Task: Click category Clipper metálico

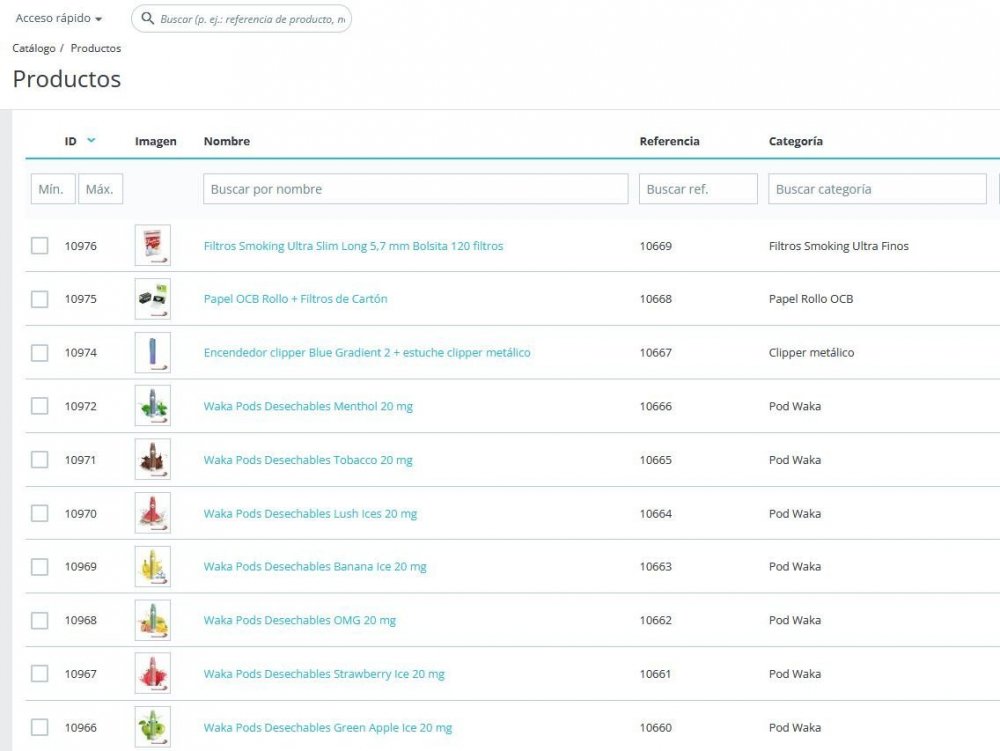Action: coord(811,353)
